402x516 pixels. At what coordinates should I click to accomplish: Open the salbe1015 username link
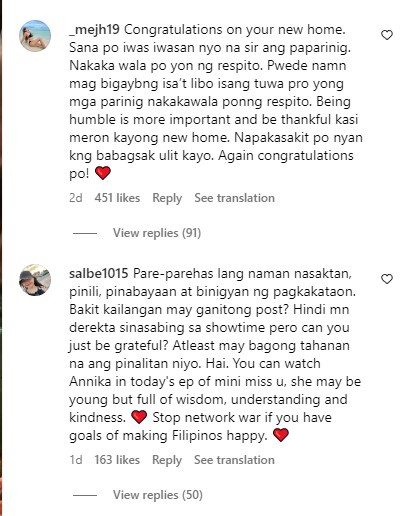click(x=99, y=273)
